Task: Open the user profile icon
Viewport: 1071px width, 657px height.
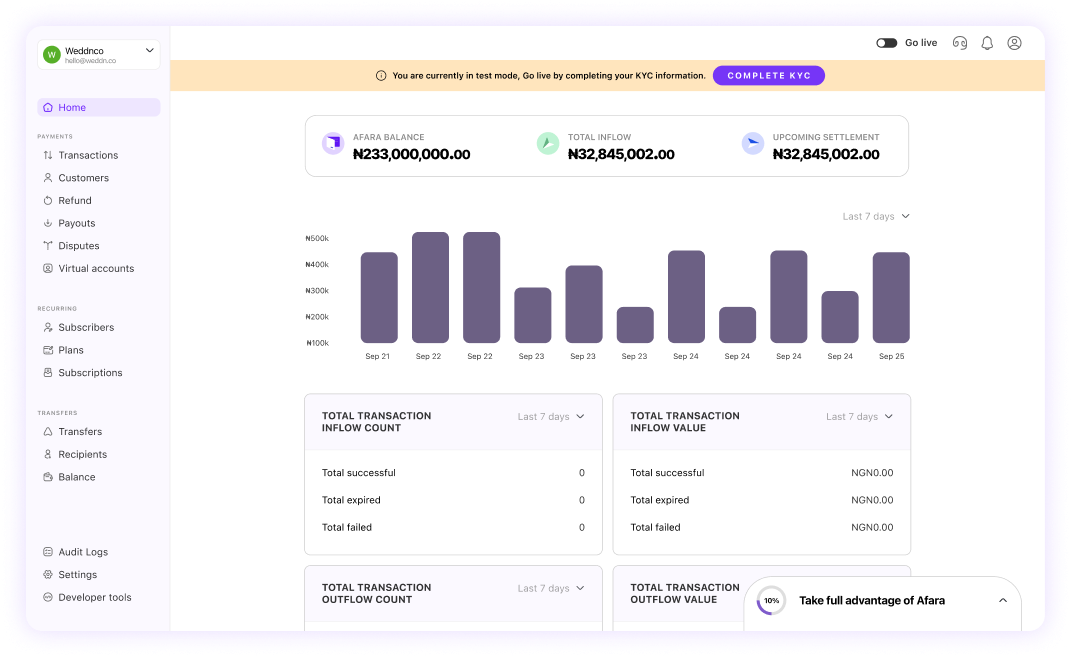Action: click(1014, 43)
